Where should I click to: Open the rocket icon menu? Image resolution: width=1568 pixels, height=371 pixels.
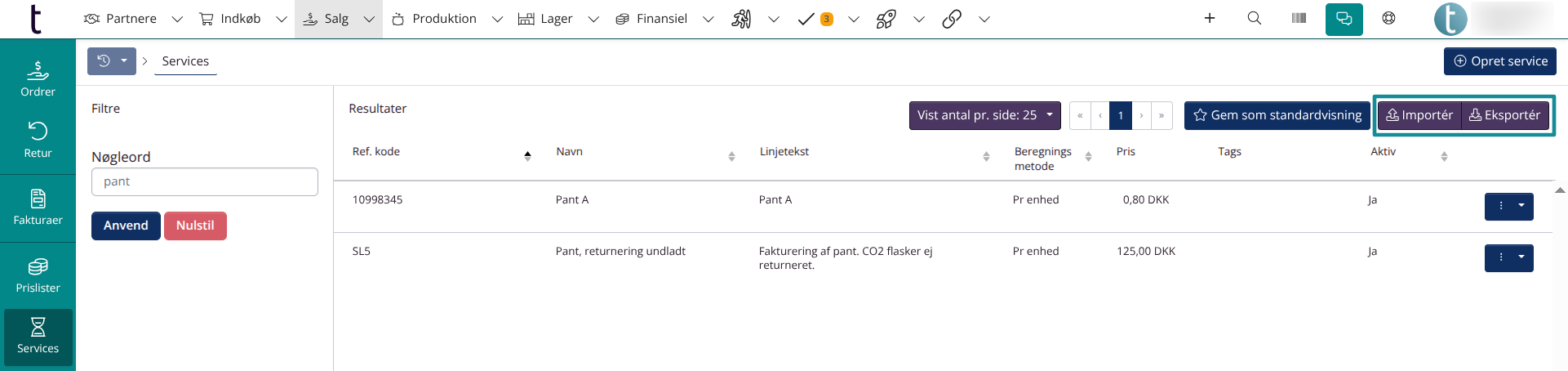point(886,19)
